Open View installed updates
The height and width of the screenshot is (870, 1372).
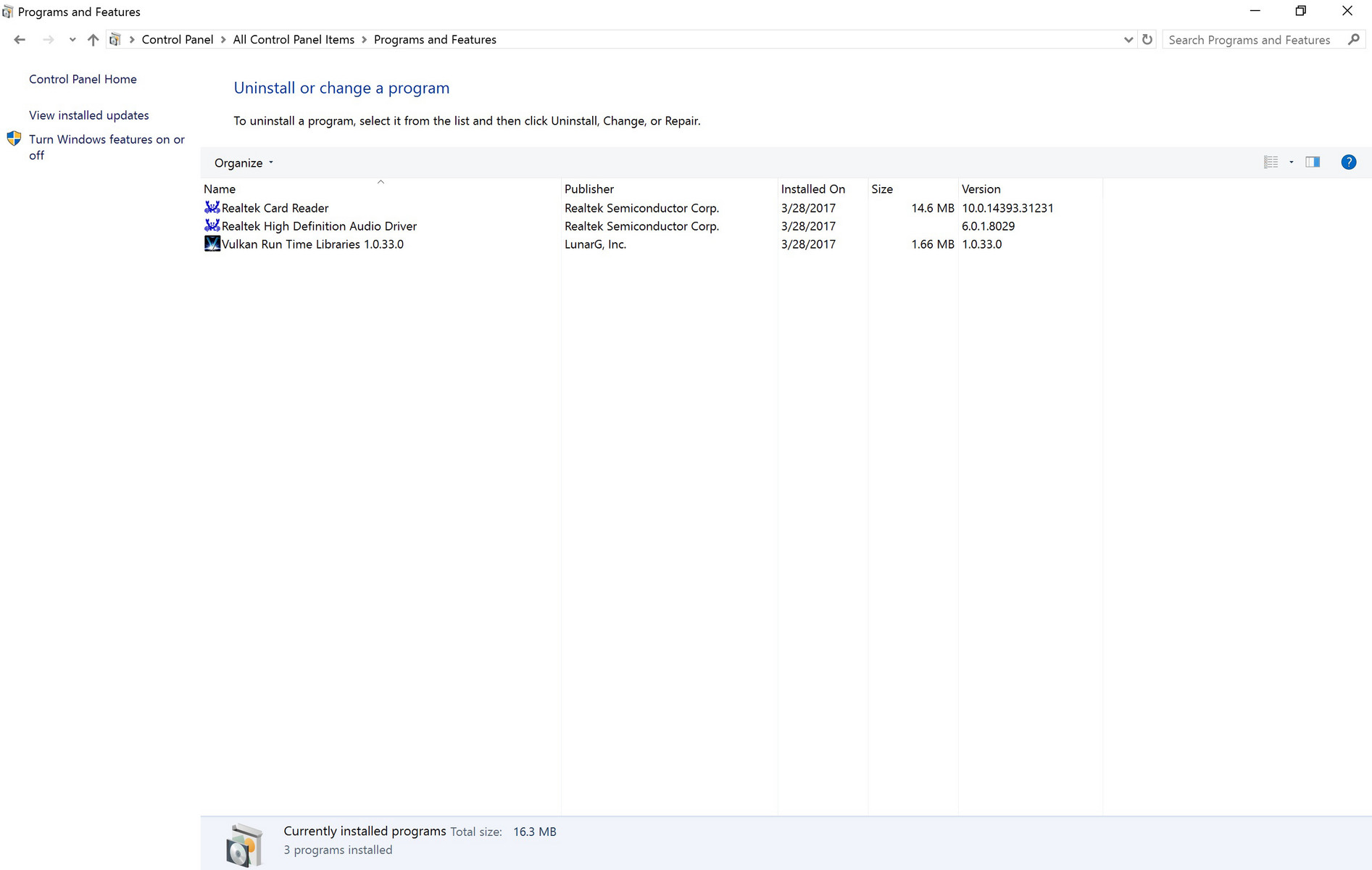click(x=88, y=115)
